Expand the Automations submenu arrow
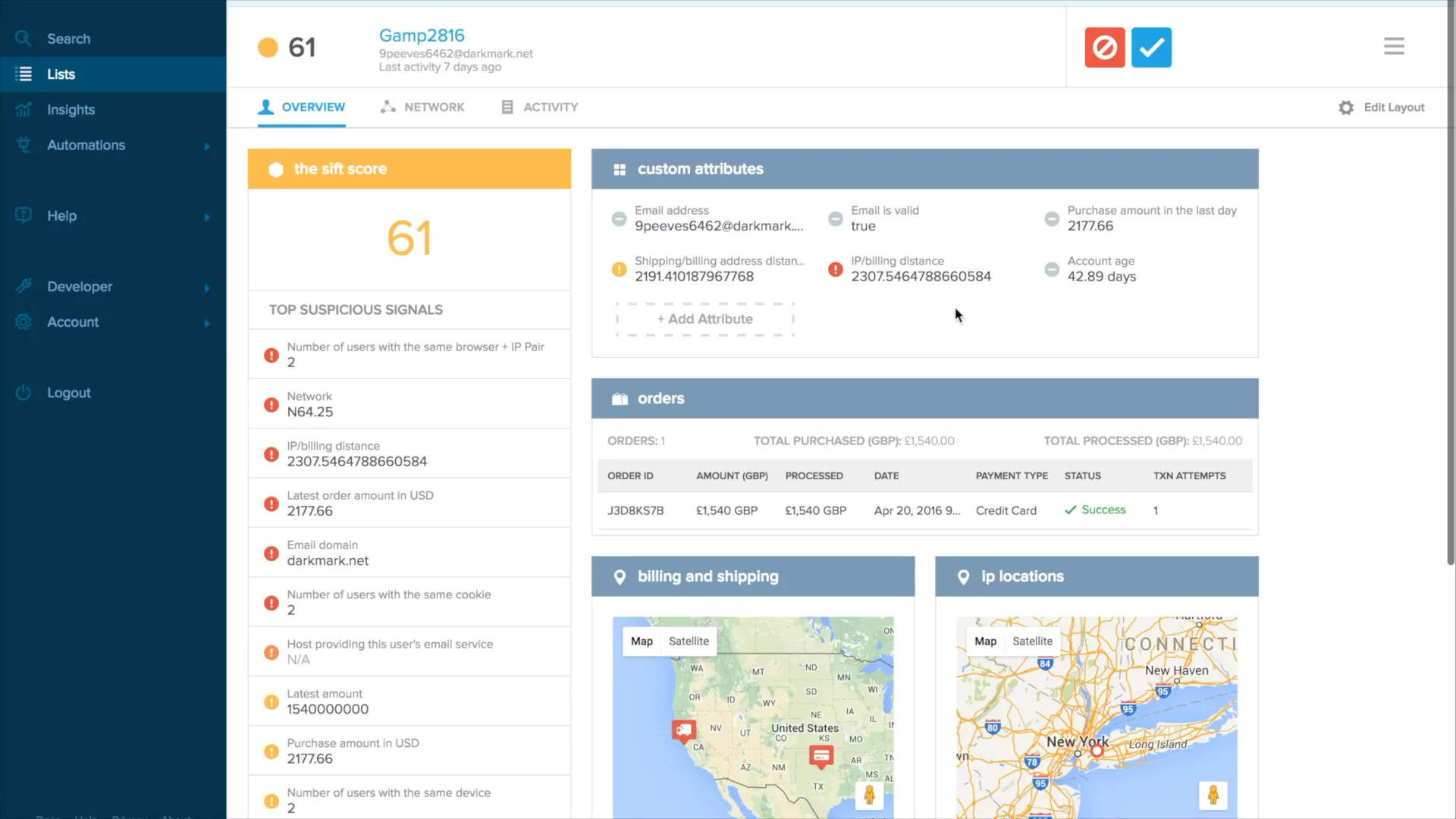 point(207,146)
